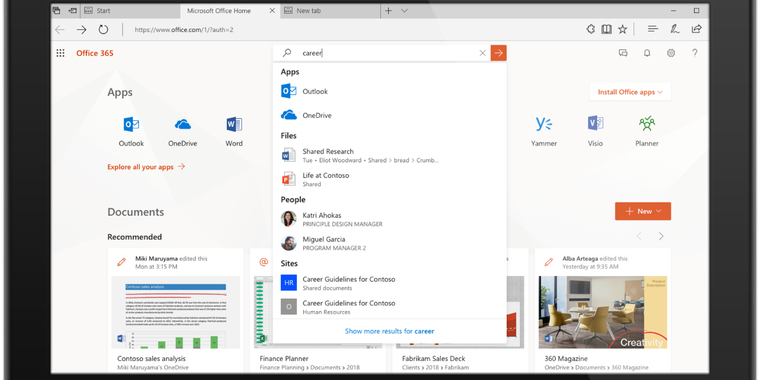The image size is (760, 380).
Task: Open the New document dropdown button
Action: pos(643,211)
